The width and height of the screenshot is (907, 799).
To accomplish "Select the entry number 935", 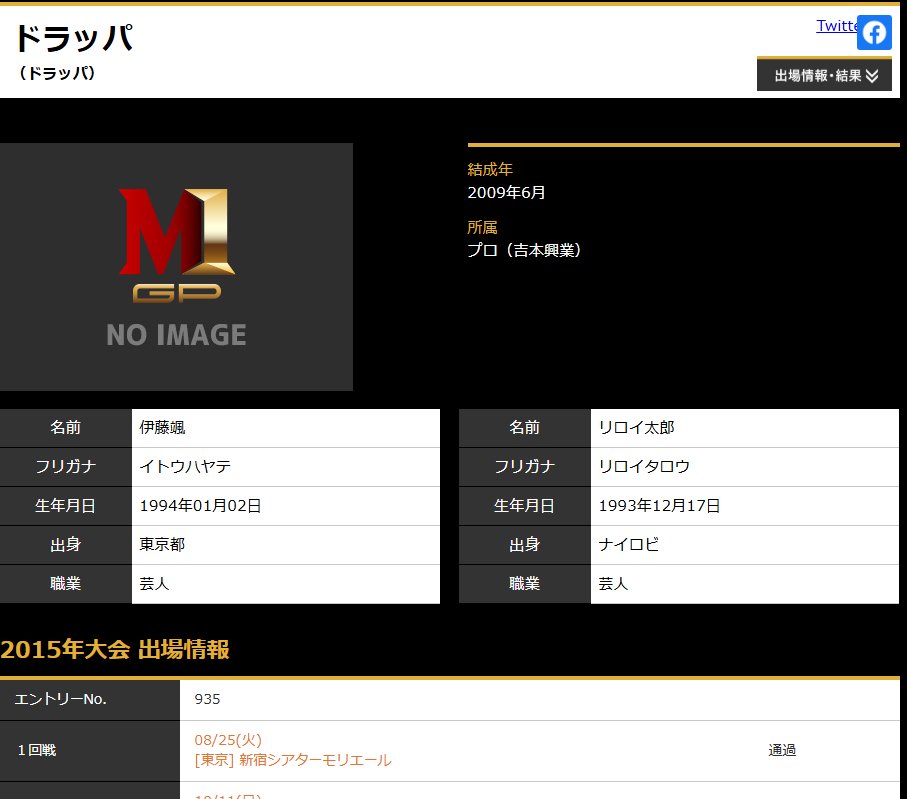I will [207, 699].
